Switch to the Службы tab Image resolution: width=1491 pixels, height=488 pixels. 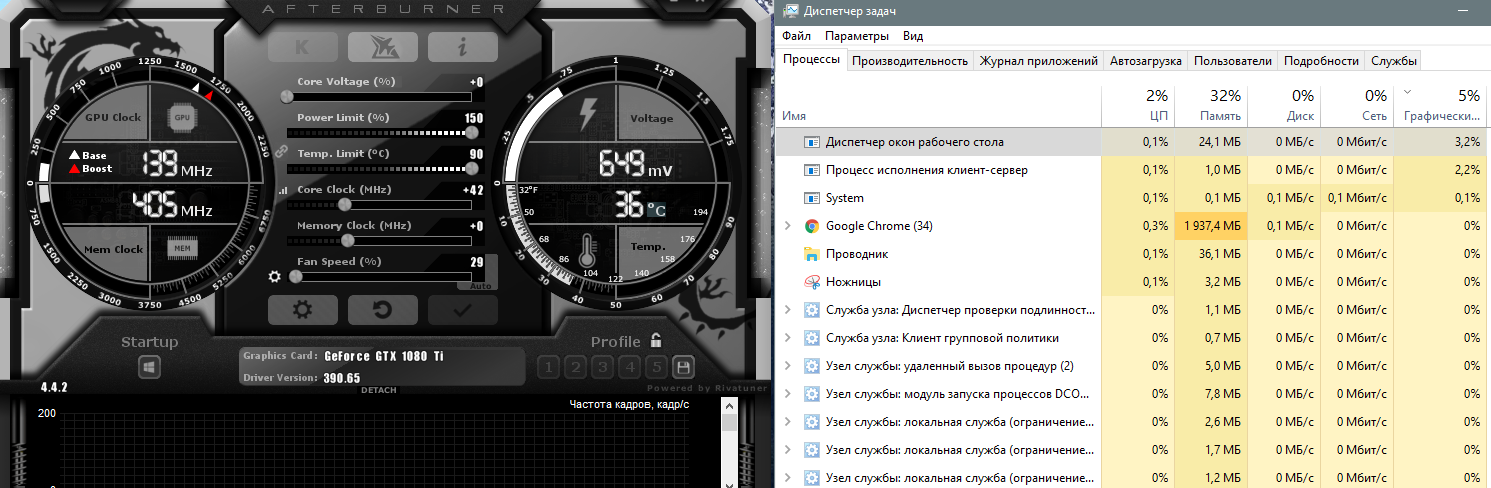coord(1394,61)
